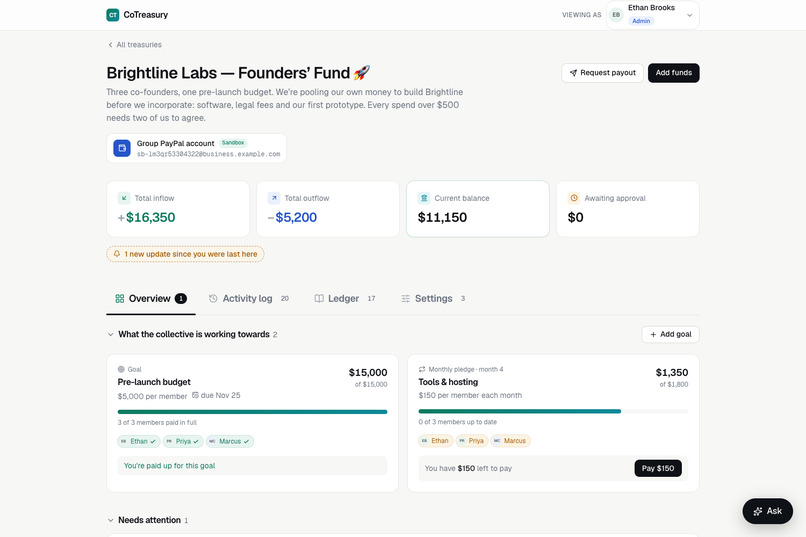Click the Monthly pledge recurring icon
The image size is (806, 537).
coord(422,369)
